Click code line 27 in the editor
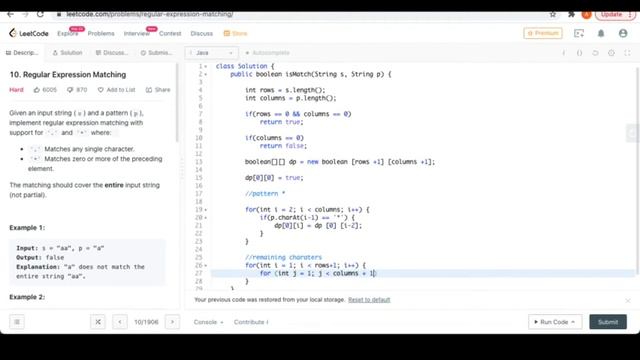 (423, 273)
